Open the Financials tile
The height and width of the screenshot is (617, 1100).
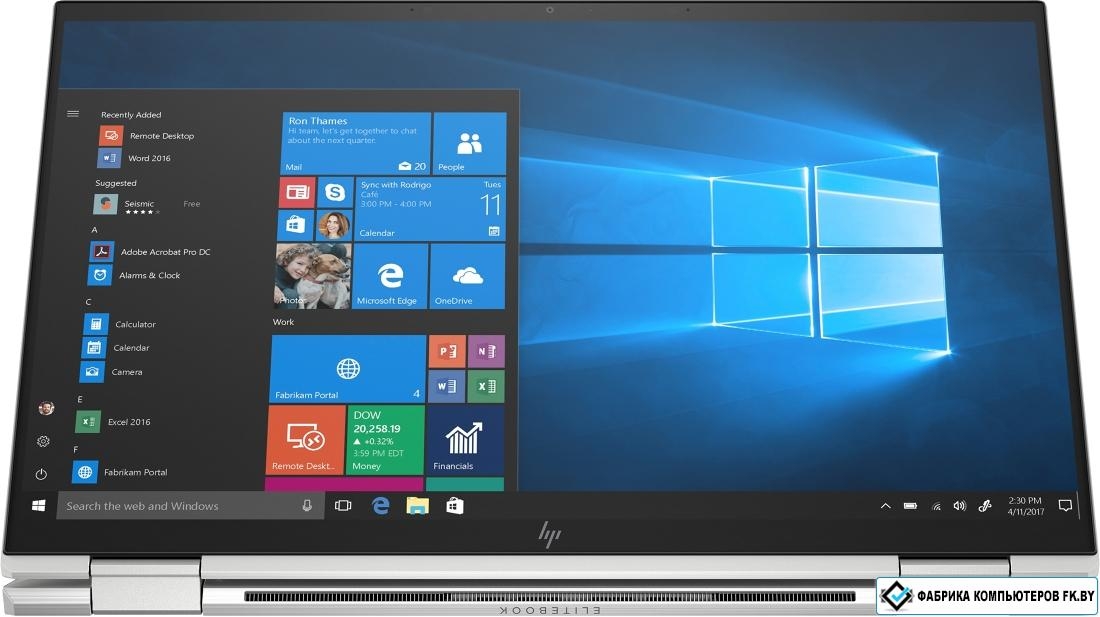pyautogui.click(x=465, y=440)
